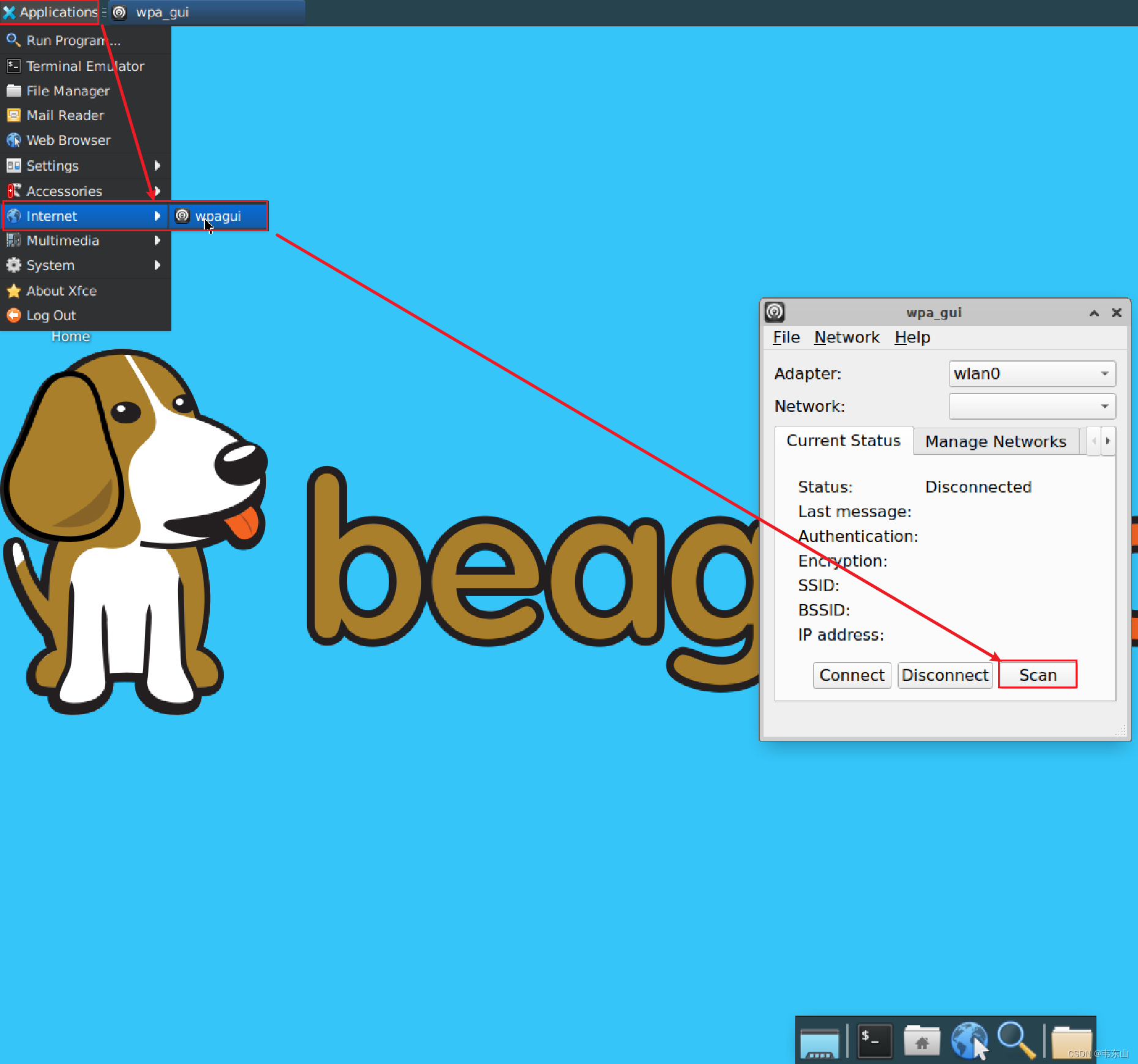Click the Scan button
The image size is (1138, 1064).
click(1038, 675)
